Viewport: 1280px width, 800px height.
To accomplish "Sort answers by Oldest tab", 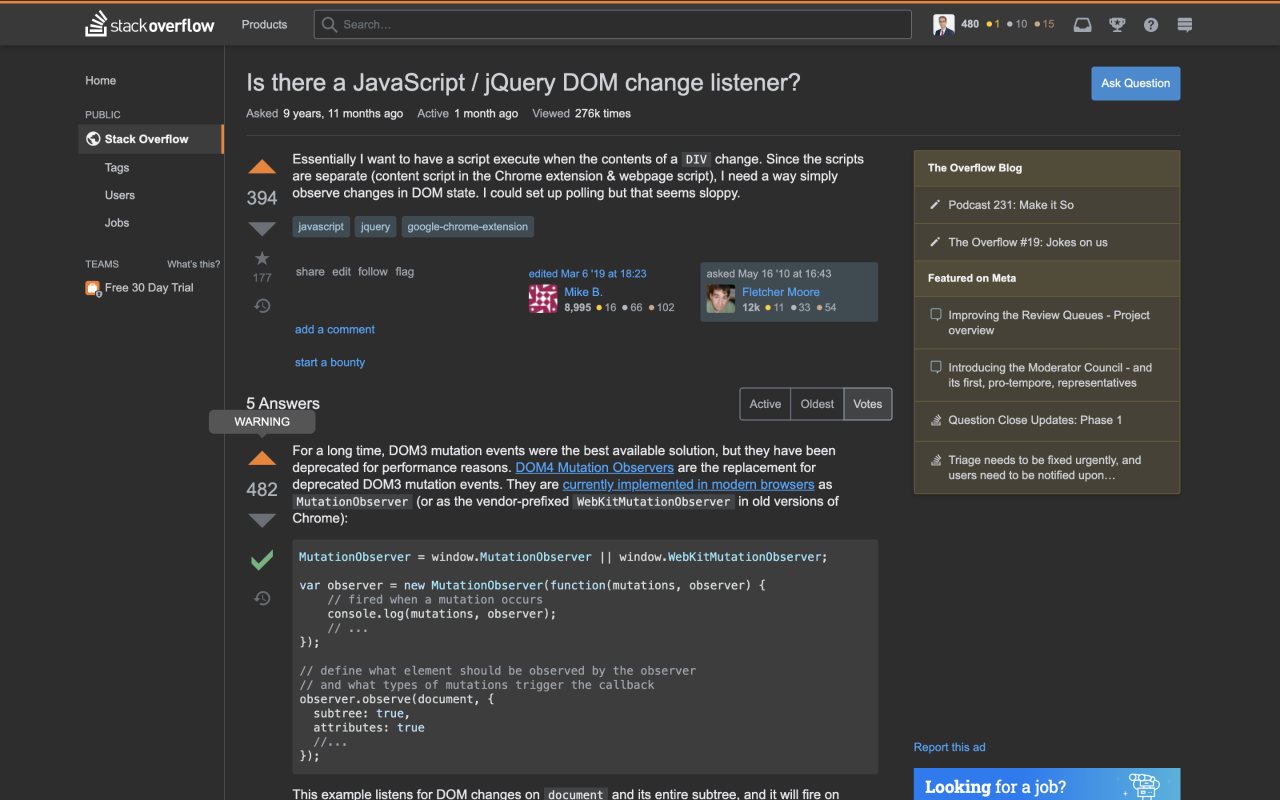I will tap(817, 404).
